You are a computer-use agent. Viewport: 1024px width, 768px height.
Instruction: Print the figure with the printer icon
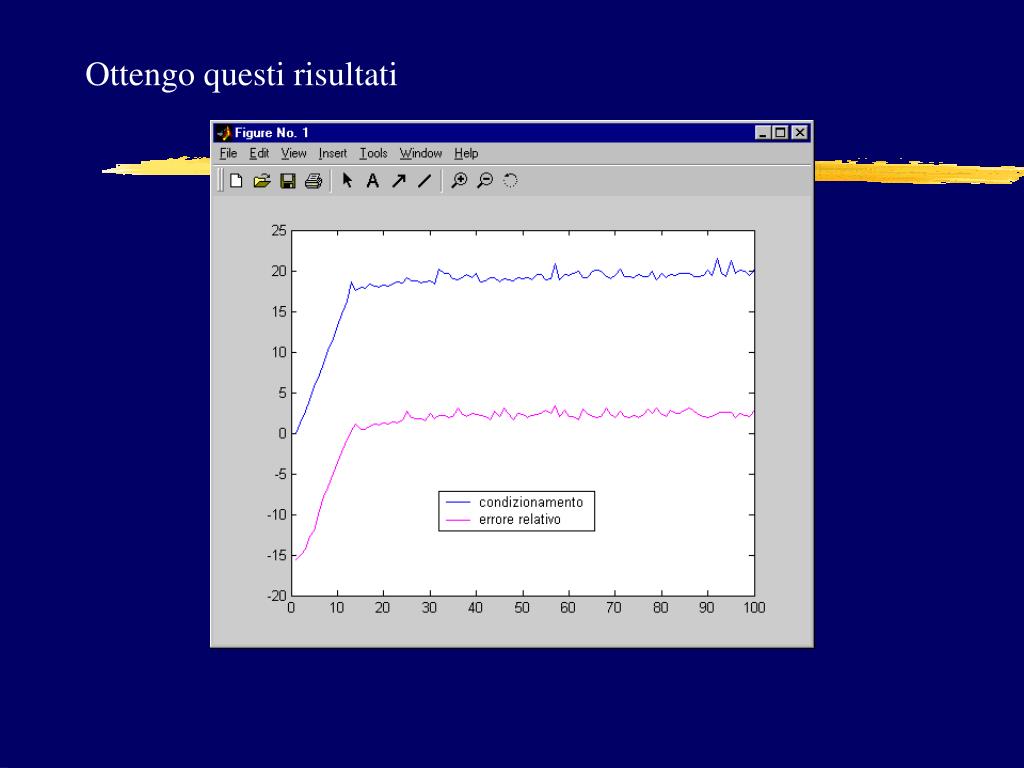tap(313, 181)
